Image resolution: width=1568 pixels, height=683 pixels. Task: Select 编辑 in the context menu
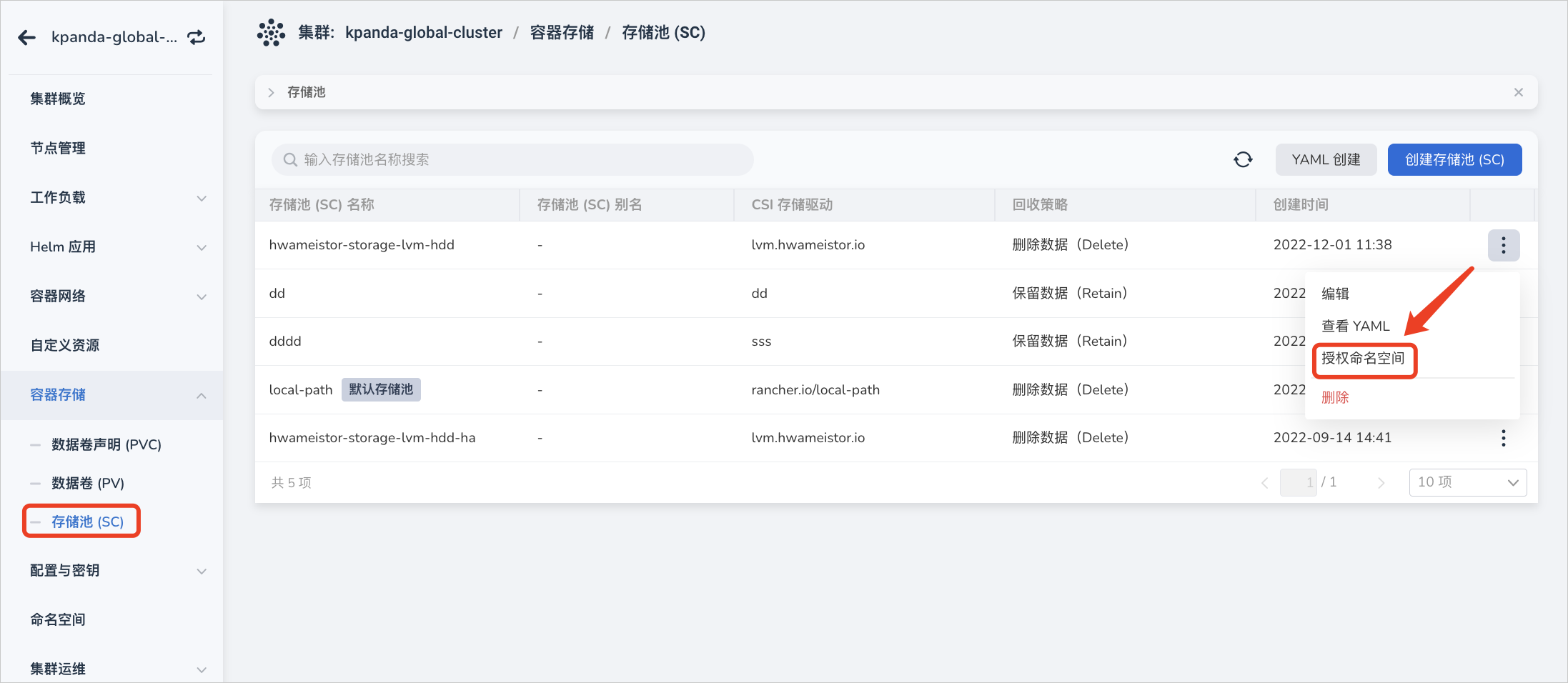coord(1335,294)
